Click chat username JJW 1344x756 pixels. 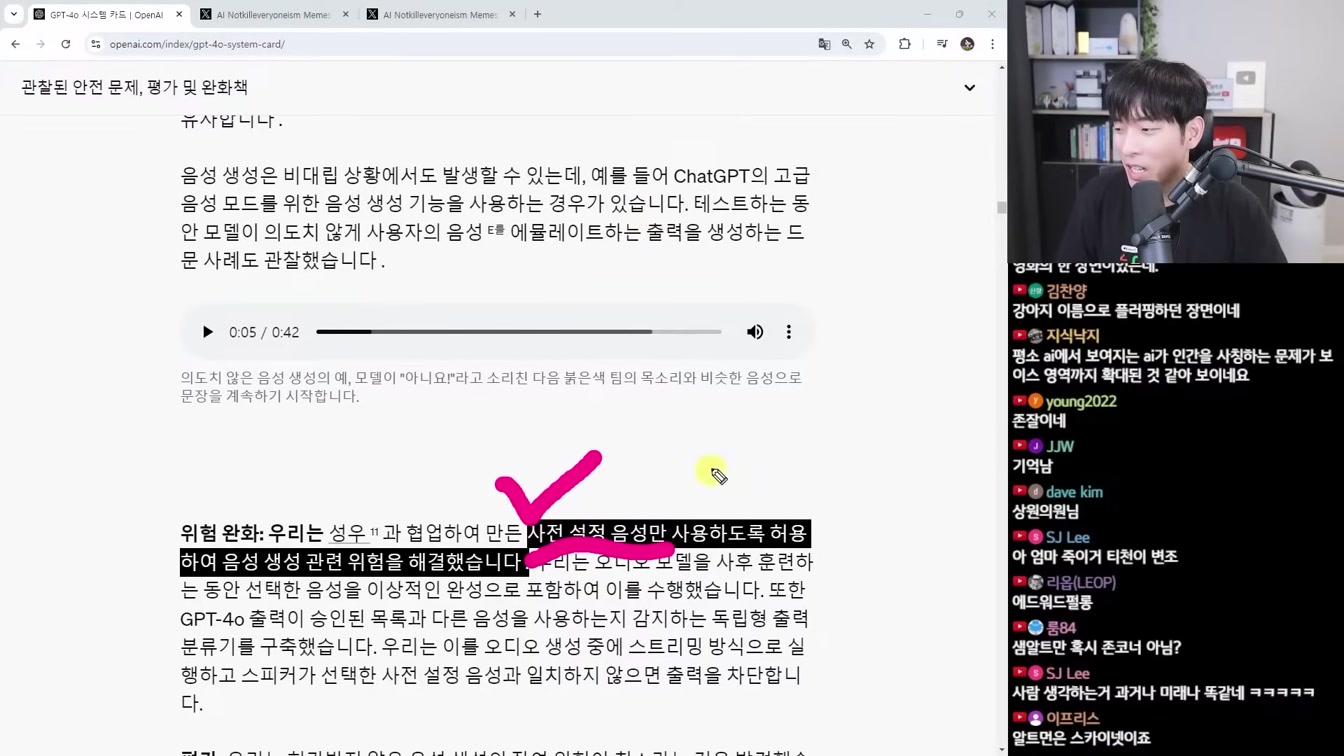pyautogui.click(x=1061, y=447)
